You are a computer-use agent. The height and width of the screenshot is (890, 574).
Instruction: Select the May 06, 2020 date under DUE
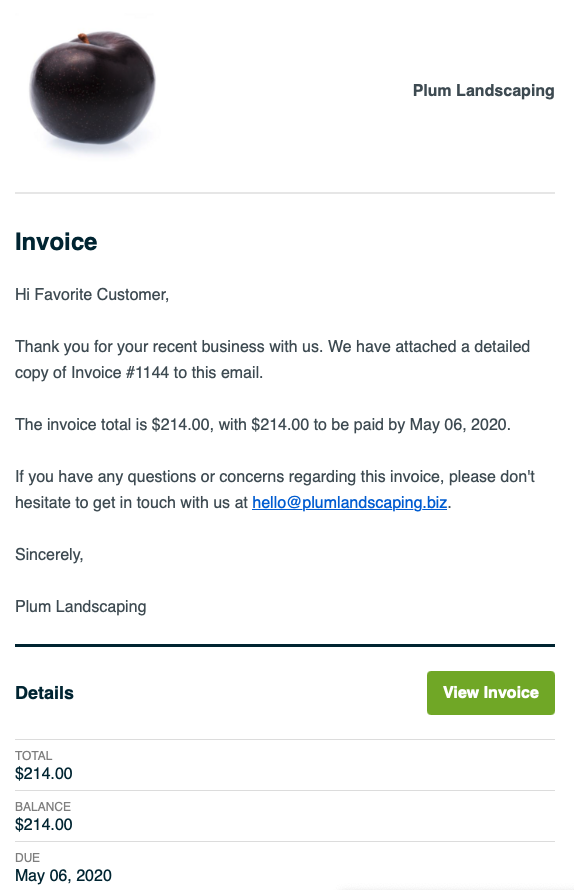pyautogui.click(x=64, y=876)
